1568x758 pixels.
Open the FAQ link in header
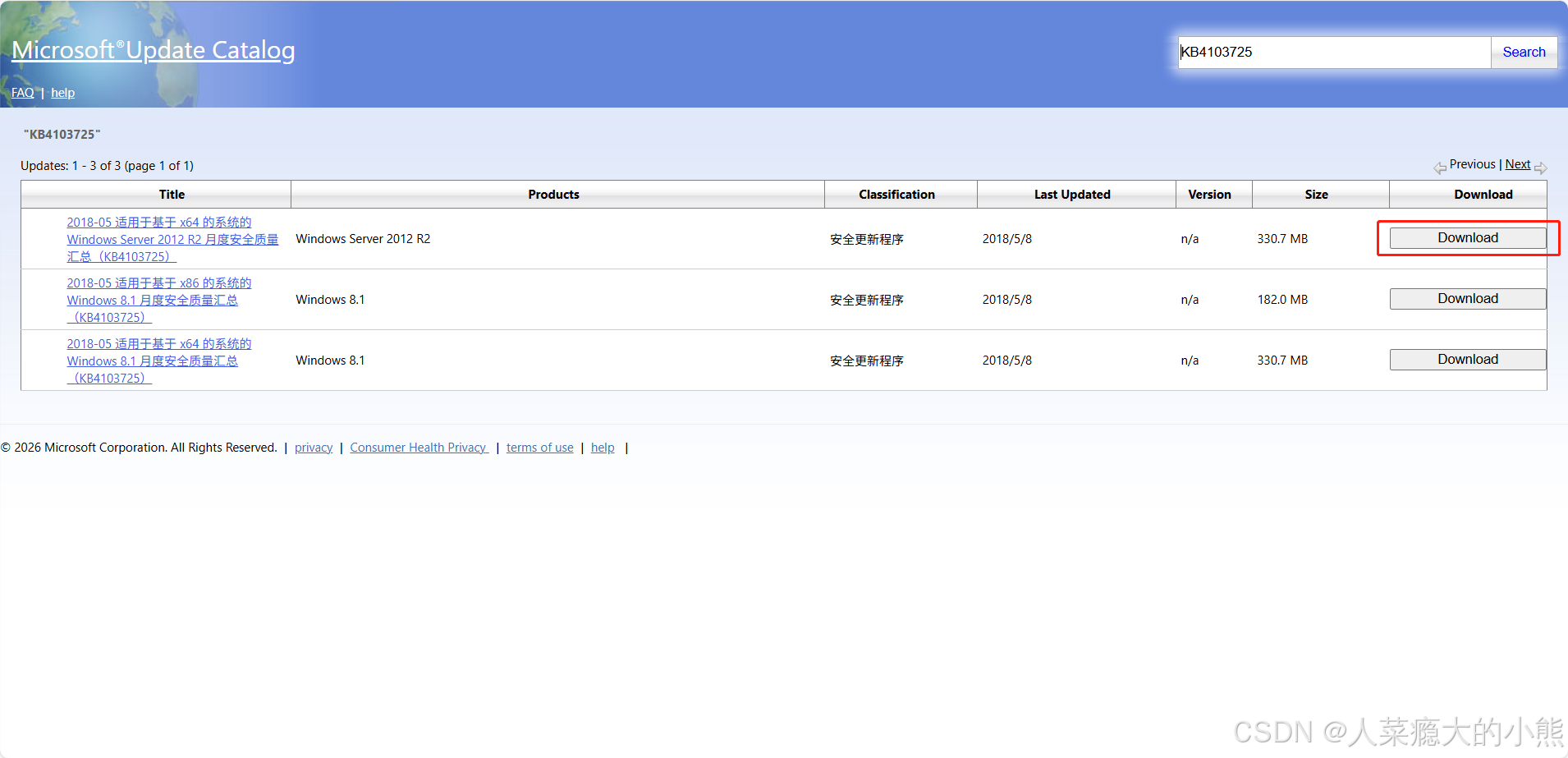click(23, 93)
